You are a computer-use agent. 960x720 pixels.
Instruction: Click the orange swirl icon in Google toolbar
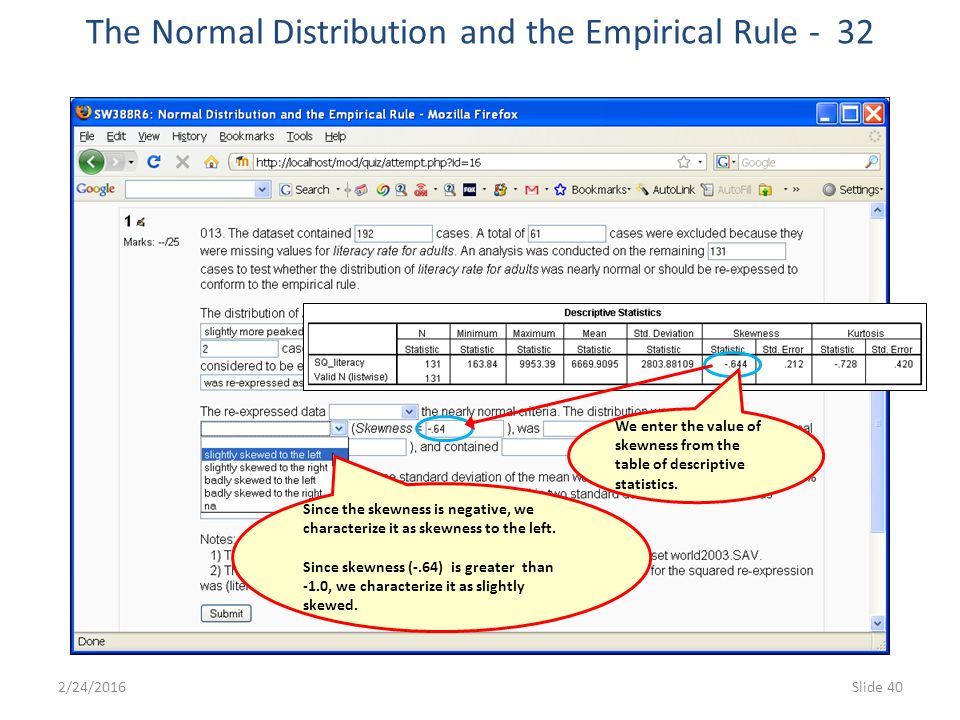pos(383,190)
